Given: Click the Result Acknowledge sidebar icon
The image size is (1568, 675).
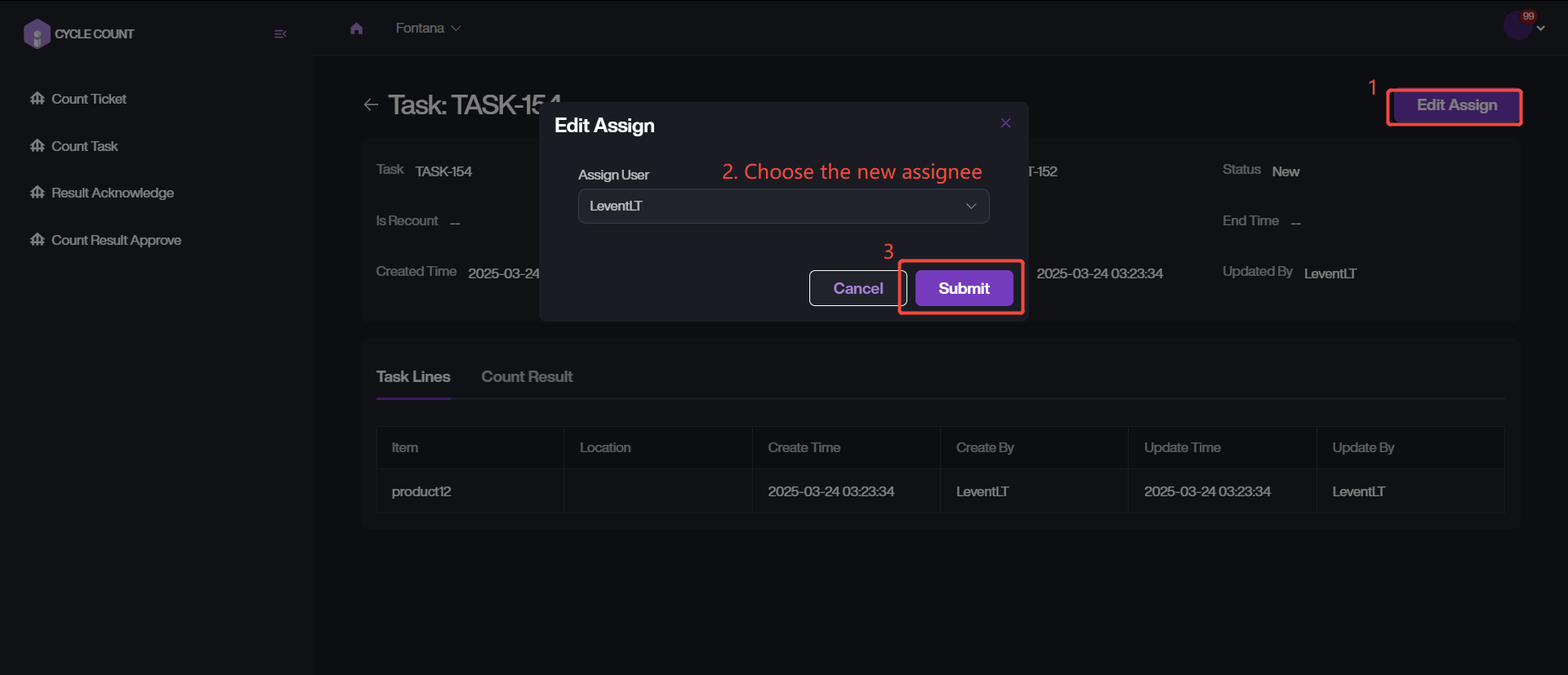Looking at the screenshot, I should tap(38, 193).
